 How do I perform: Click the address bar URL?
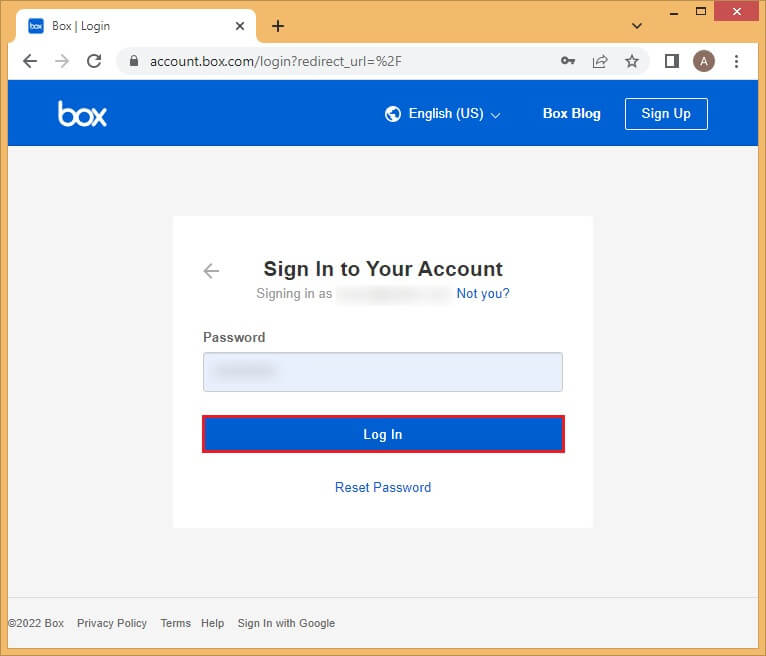click(x=276, y=62)
